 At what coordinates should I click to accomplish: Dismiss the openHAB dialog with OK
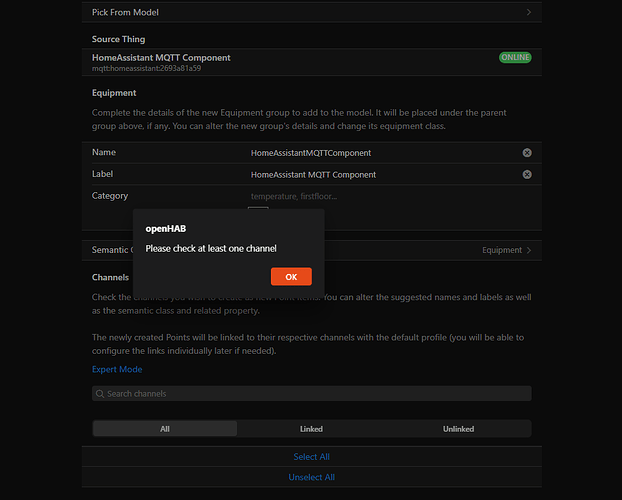click(x=291, y=277)
